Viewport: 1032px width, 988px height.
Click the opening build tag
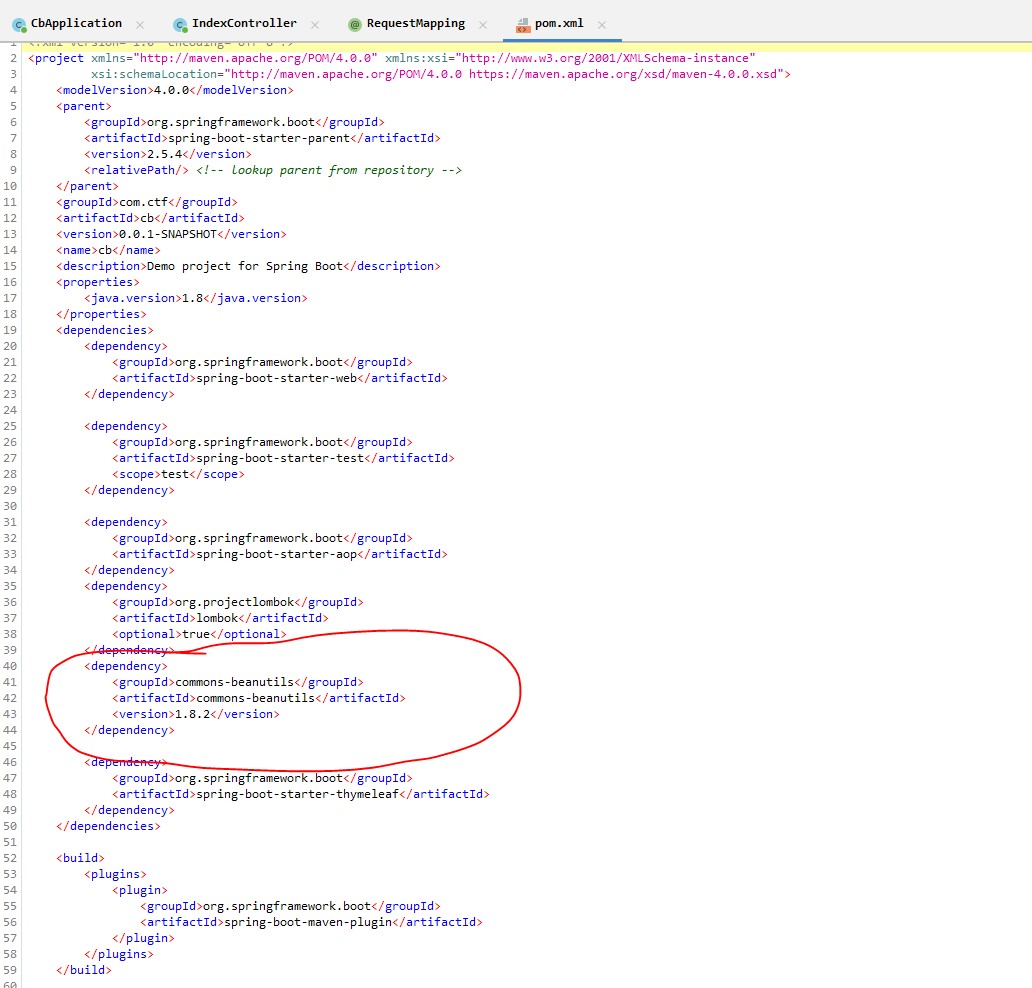tap(80, 858)
